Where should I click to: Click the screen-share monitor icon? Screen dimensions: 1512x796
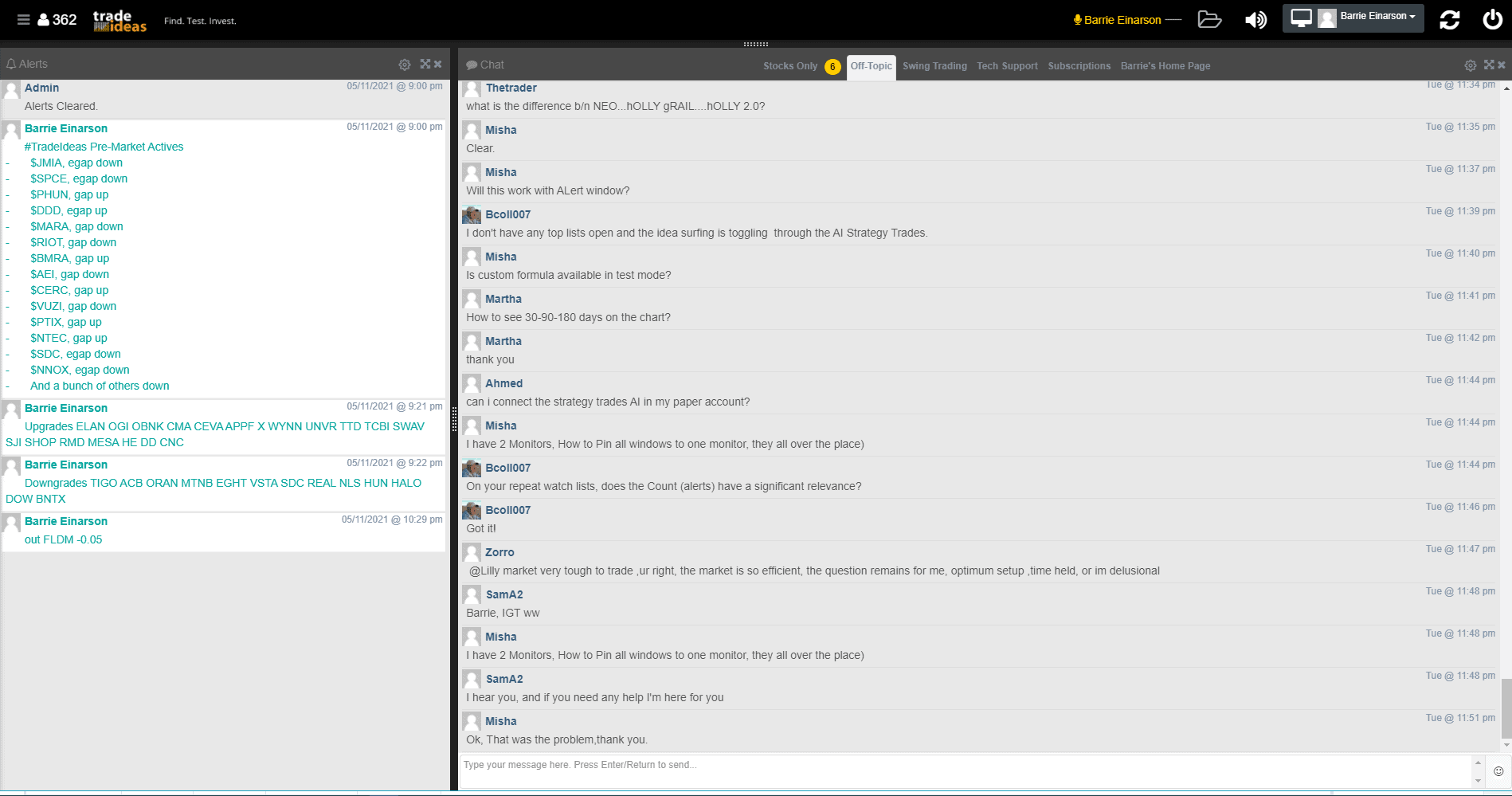[x=1301, y=16]
